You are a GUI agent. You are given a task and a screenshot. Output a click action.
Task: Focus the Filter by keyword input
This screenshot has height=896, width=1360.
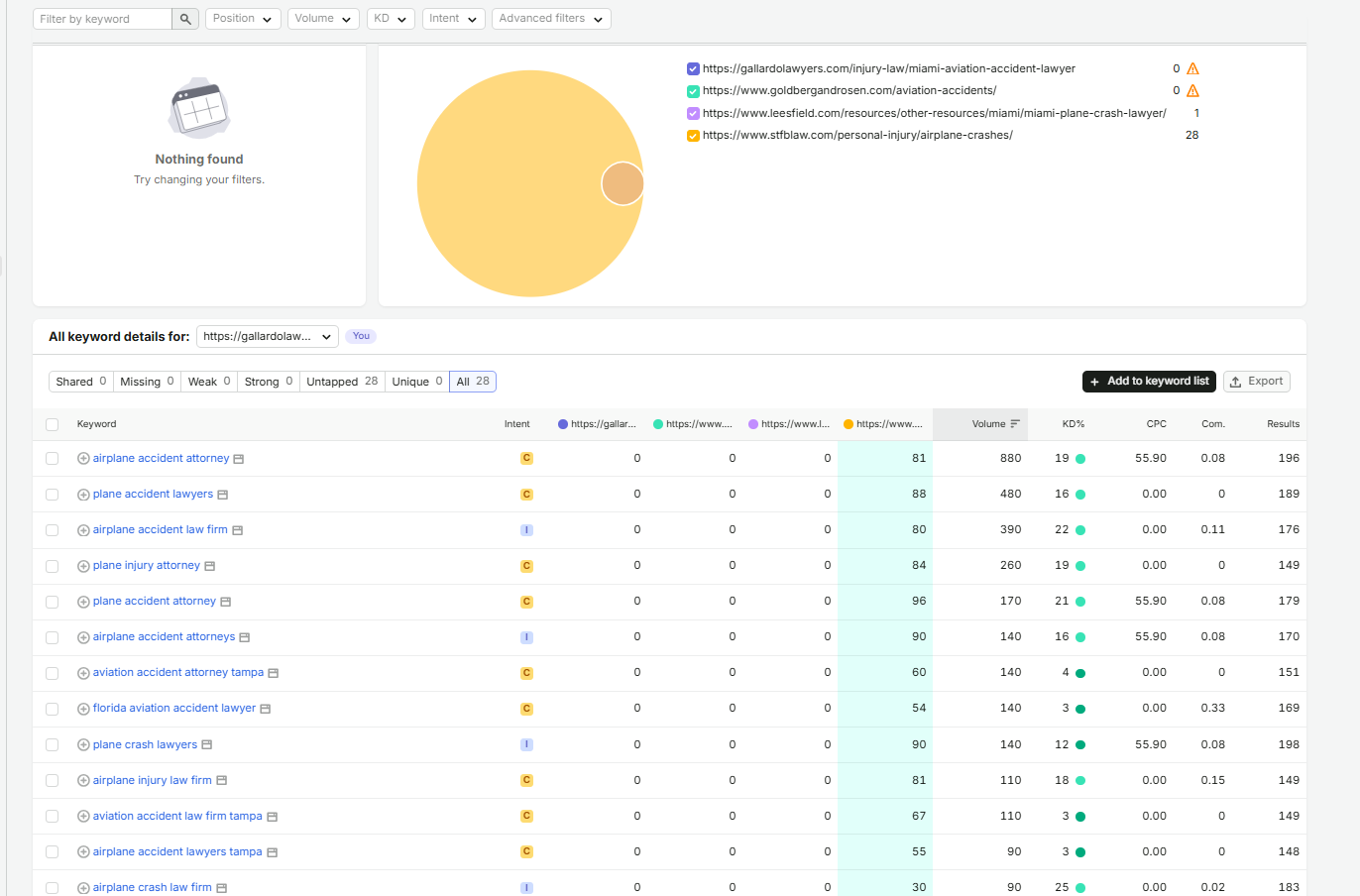[103, 19]
